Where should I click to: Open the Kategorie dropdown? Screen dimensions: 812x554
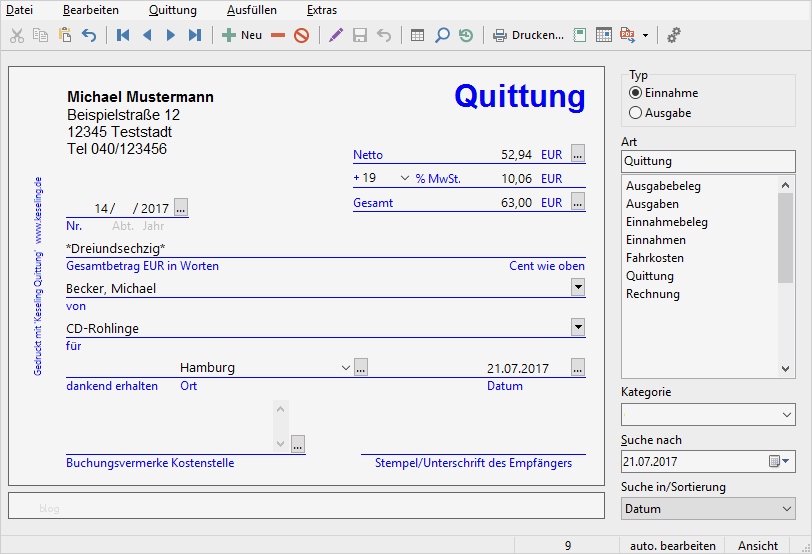pyautogui.click(x=787, y=415)
